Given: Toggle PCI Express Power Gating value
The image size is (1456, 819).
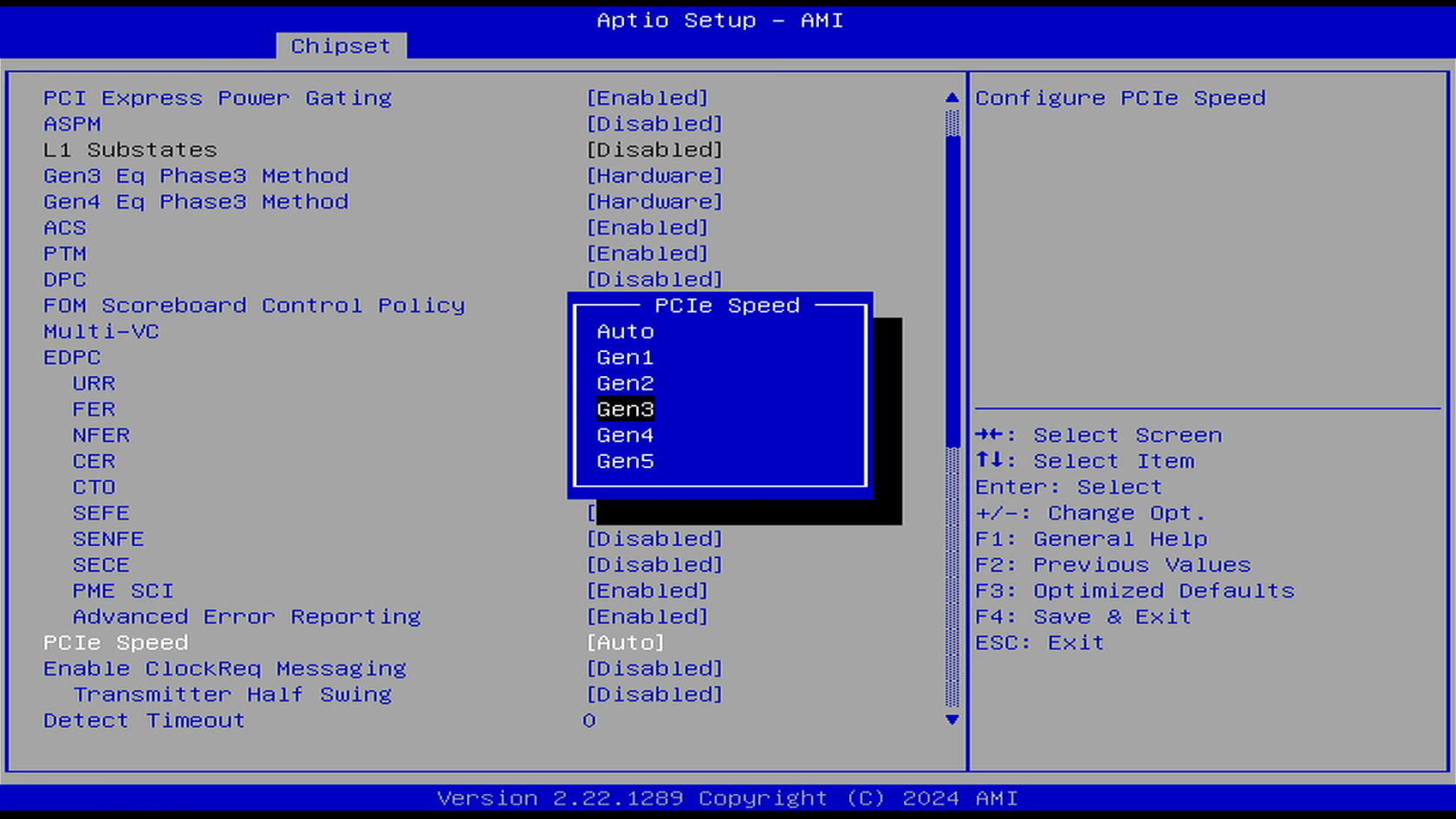Looking at the screenshot, I should click(x=647, y=98).
